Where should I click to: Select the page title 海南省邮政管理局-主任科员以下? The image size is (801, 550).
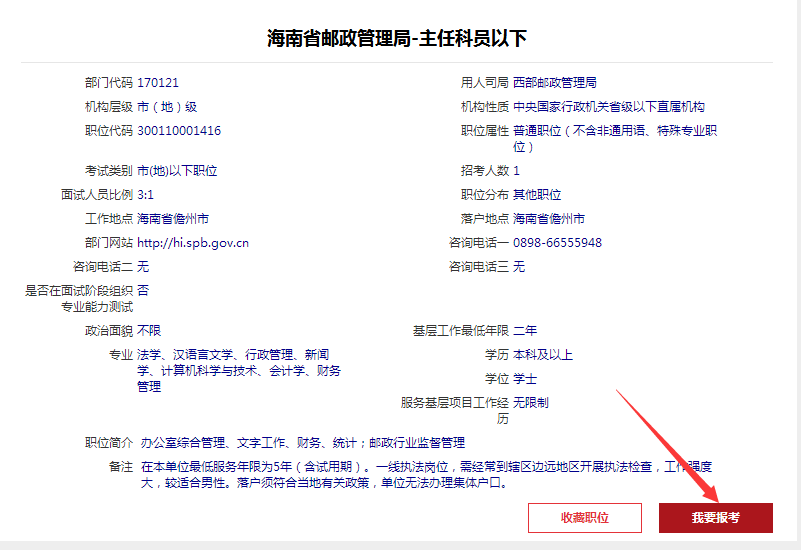tap(397, 38)
